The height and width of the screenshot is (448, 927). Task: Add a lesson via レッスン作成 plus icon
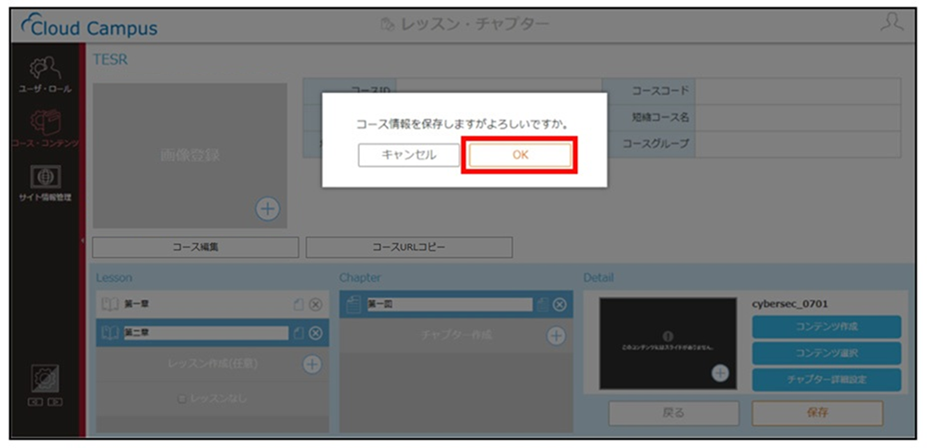pos(312,363)
